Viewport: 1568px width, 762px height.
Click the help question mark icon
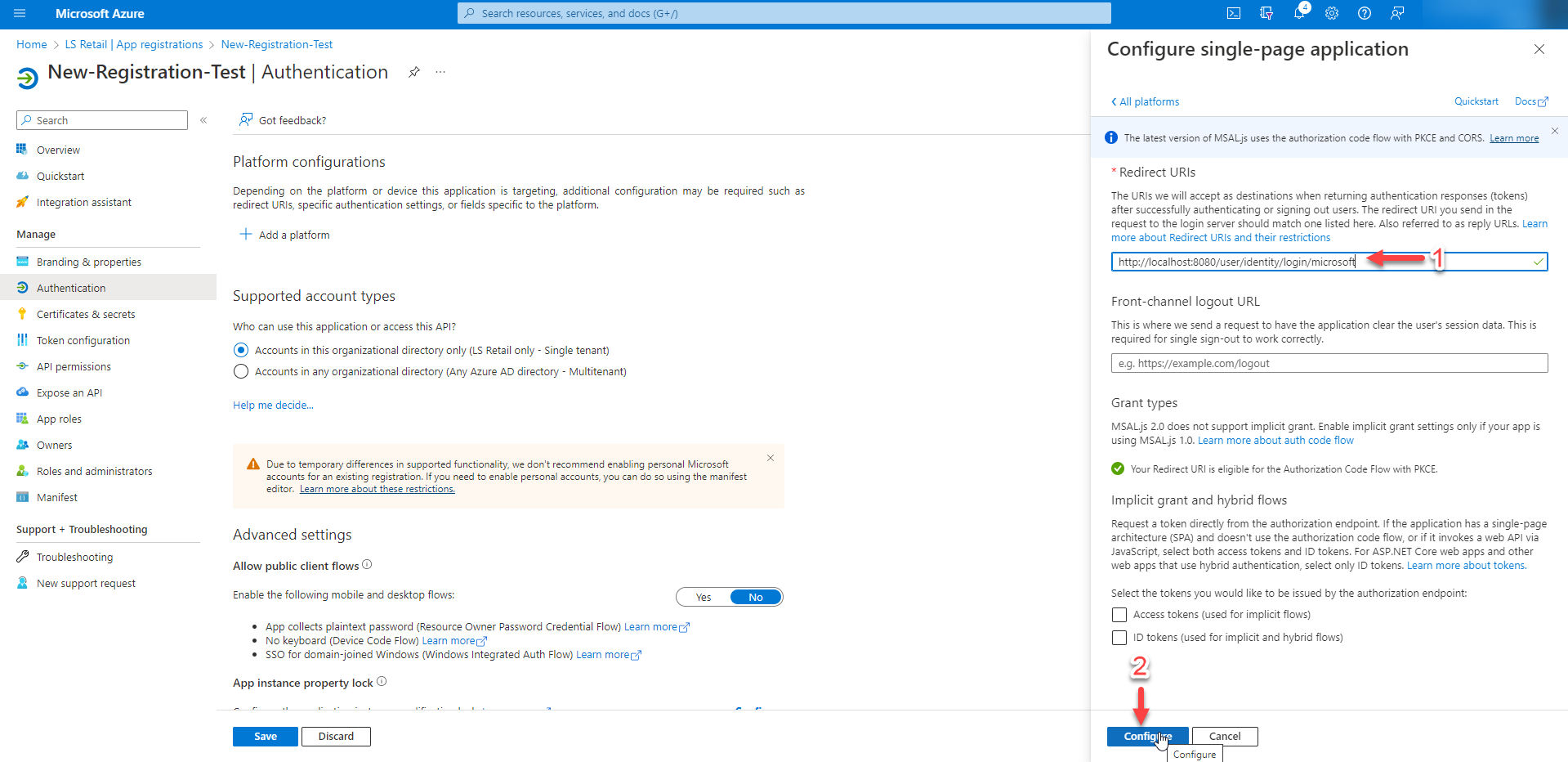click(1365, 13)
